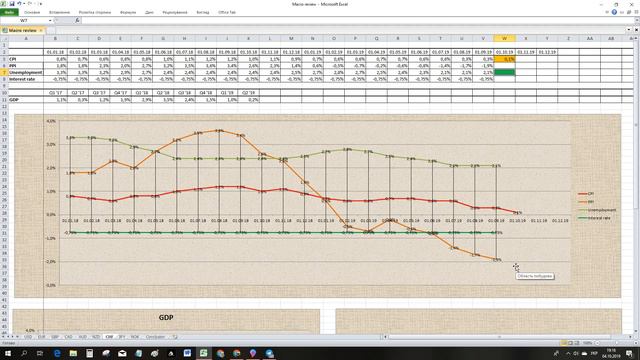Click the CPI legend entry in chart

[586, 193]
